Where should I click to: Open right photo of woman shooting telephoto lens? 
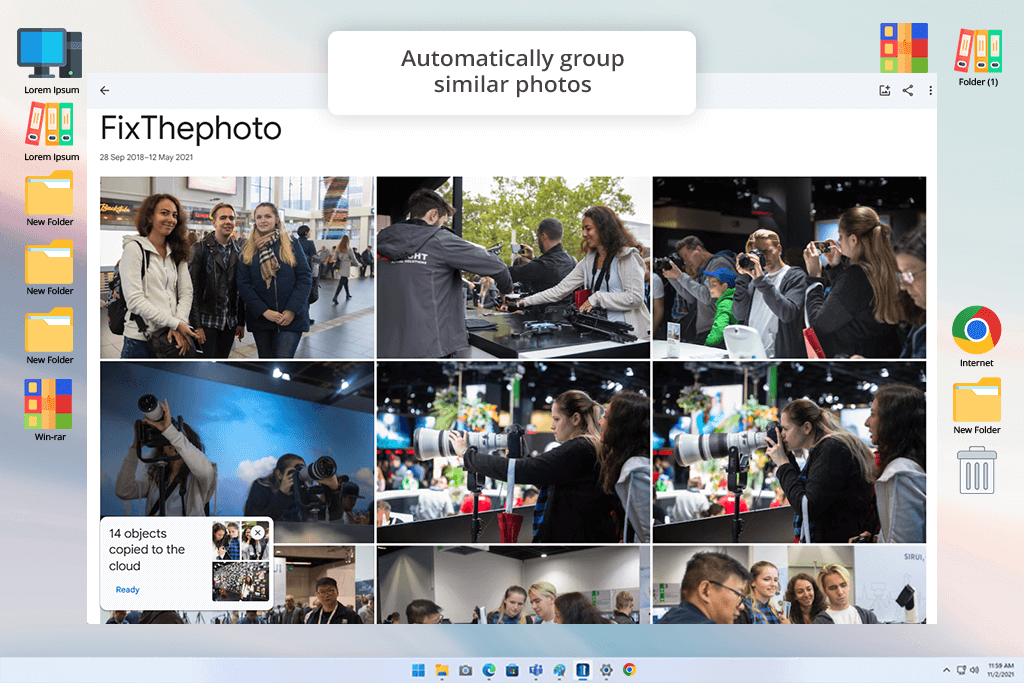789,452
